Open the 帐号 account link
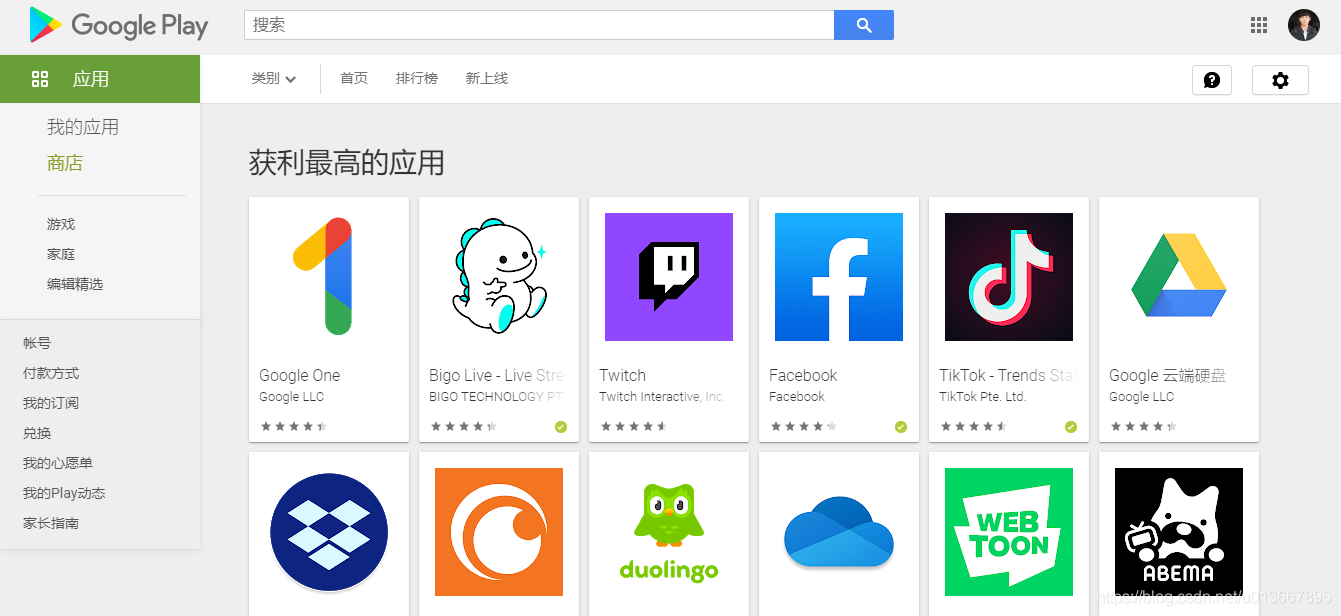Screen dimensions: 1341x616 tap(37, 343)
